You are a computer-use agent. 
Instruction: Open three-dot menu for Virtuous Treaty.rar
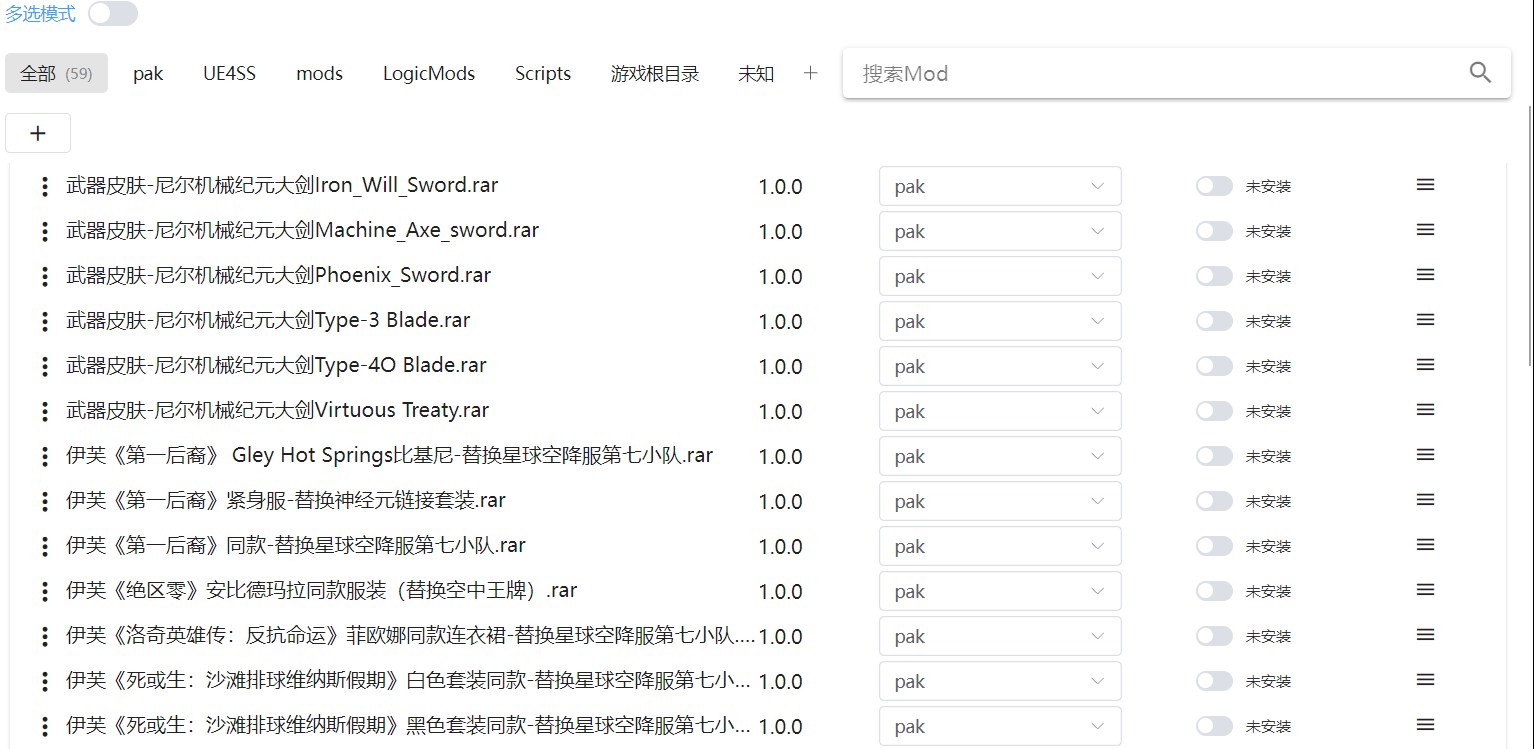click(44, 412)
